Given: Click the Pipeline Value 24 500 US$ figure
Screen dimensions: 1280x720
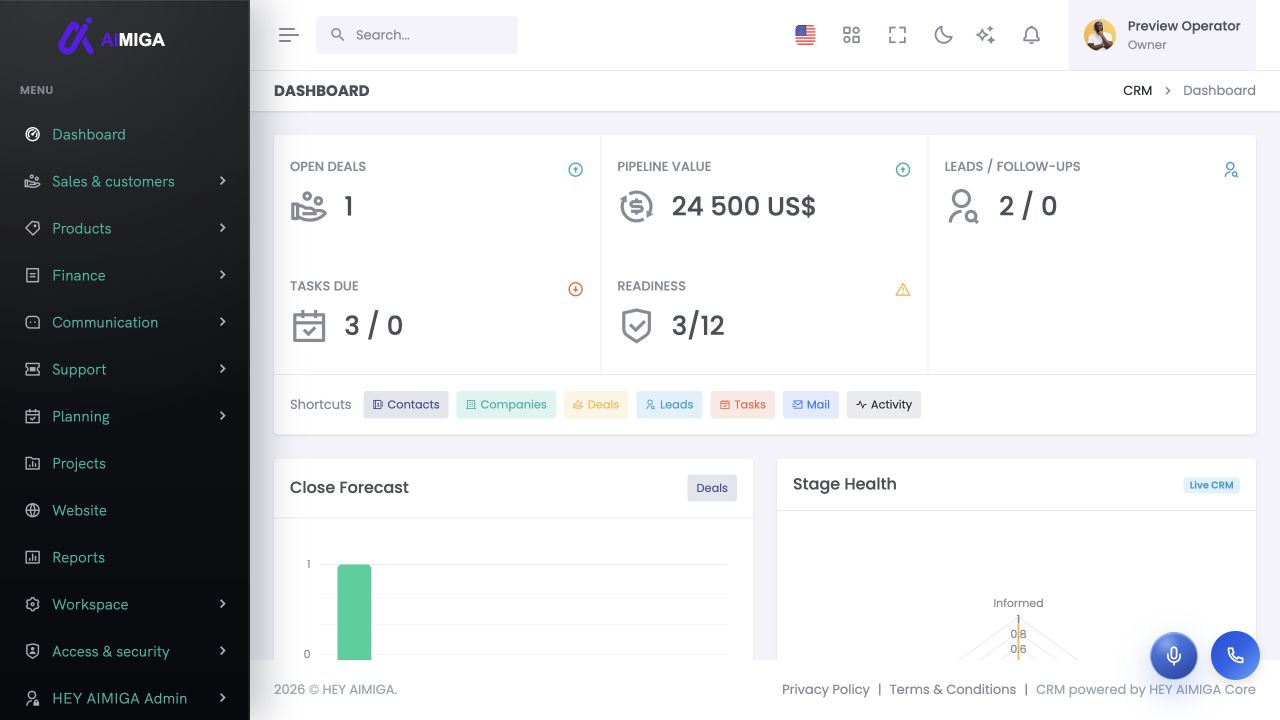Looking at the screenshot, I should pyautogui.click(x=744, y=206).
